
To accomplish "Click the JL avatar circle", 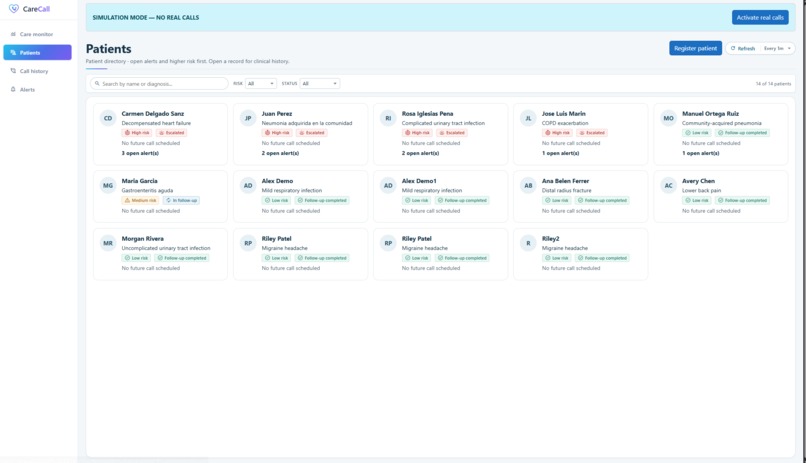I will (x=528, y=118).
